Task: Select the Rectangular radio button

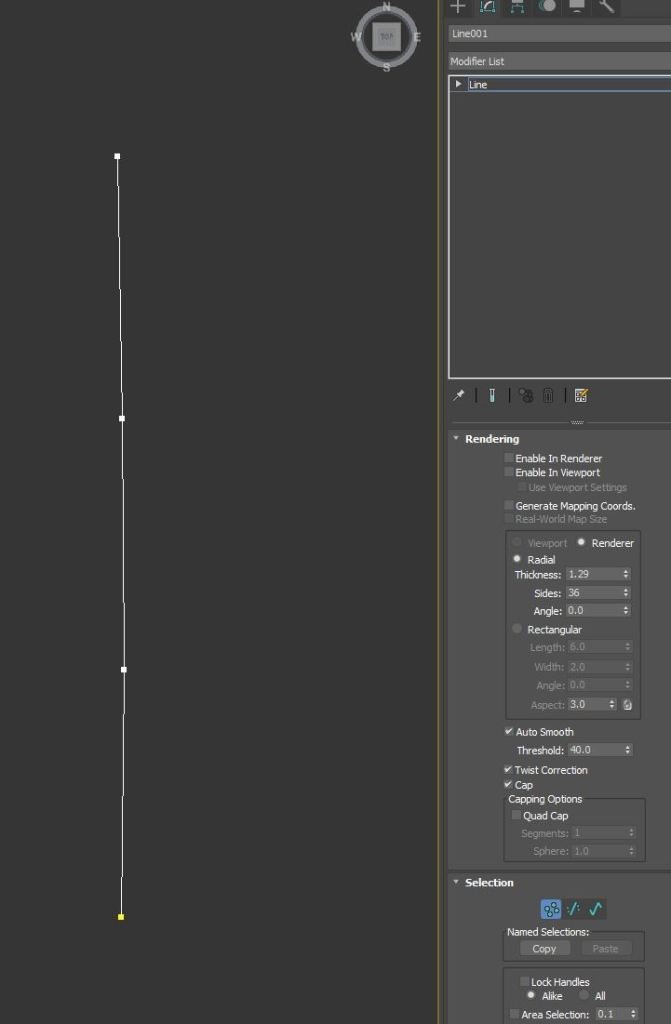Action: pyautogui.click(x=517, y=629)
